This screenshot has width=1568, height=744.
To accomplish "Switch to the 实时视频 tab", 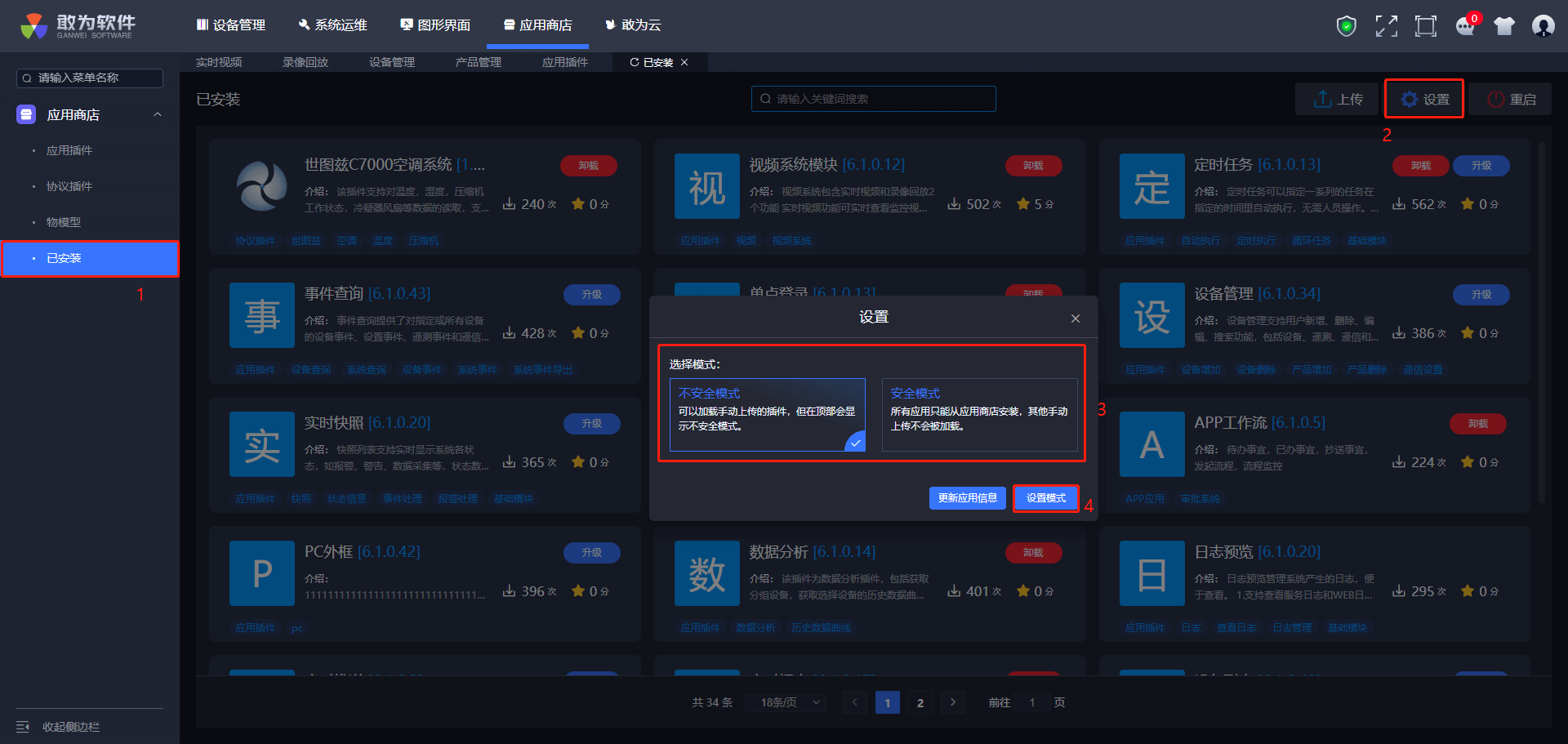I will tap(219, 62).
